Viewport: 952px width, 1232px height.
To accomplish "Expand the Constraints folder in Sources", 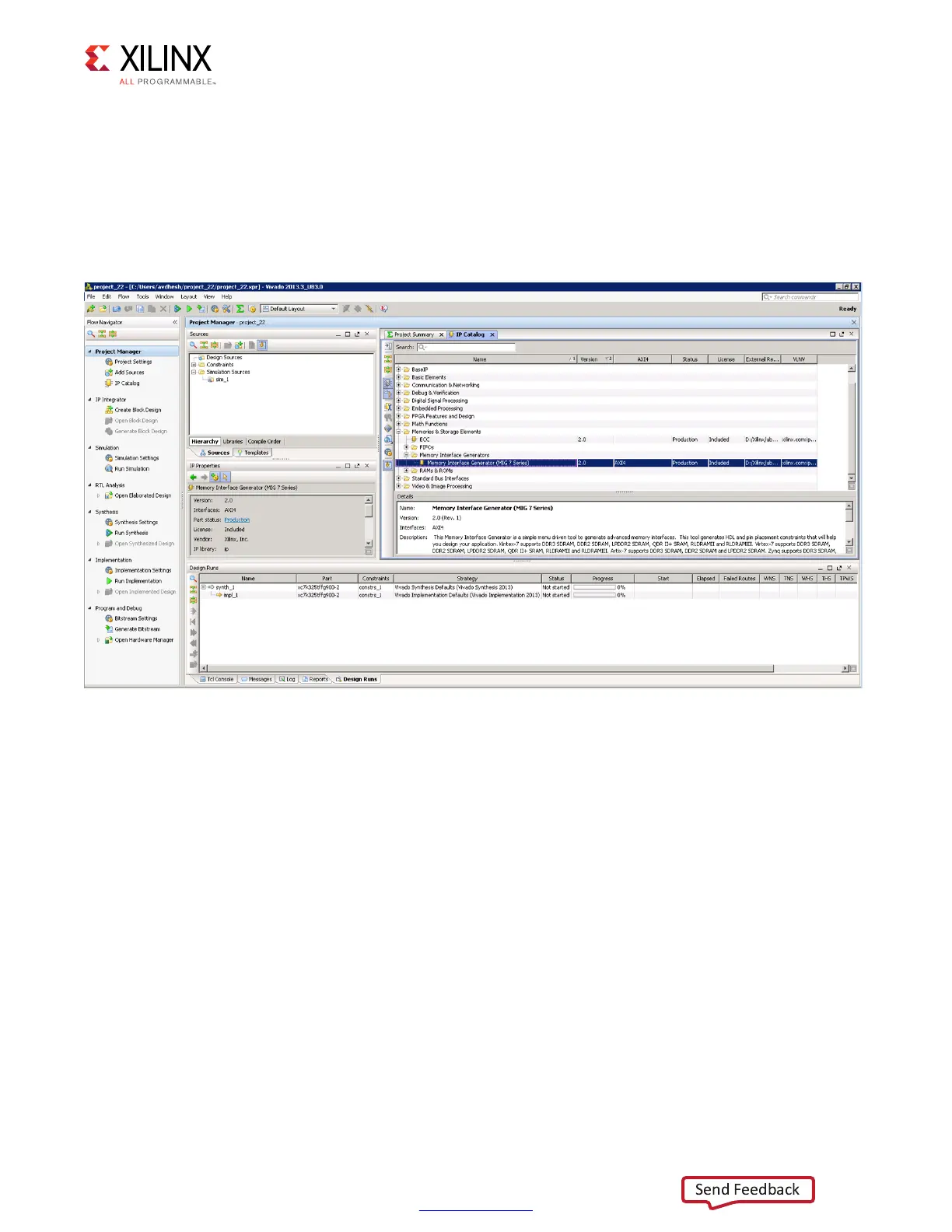I will (194, 365).
